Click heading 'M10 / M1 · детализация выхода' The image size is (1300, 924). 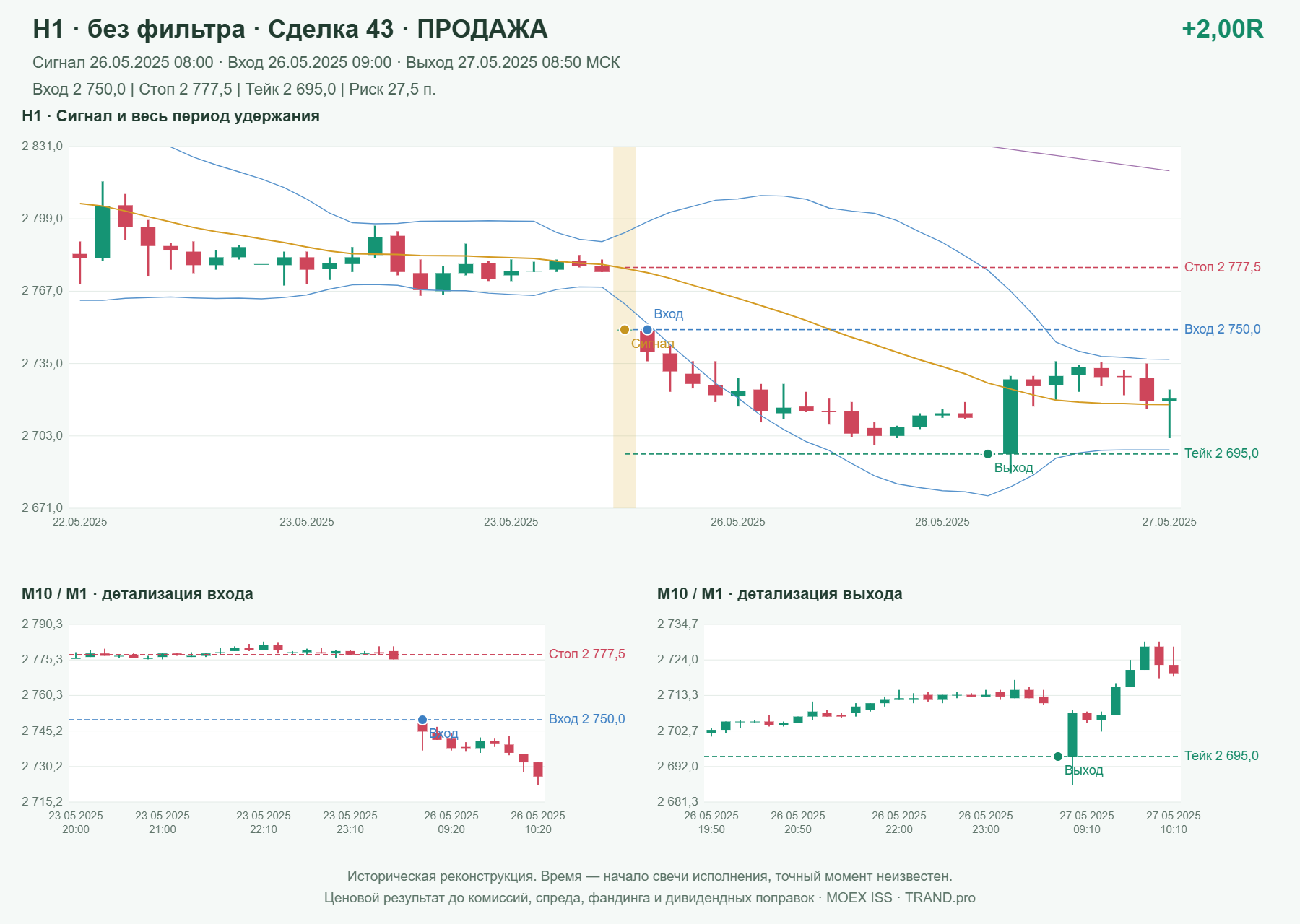coord(779,594)
